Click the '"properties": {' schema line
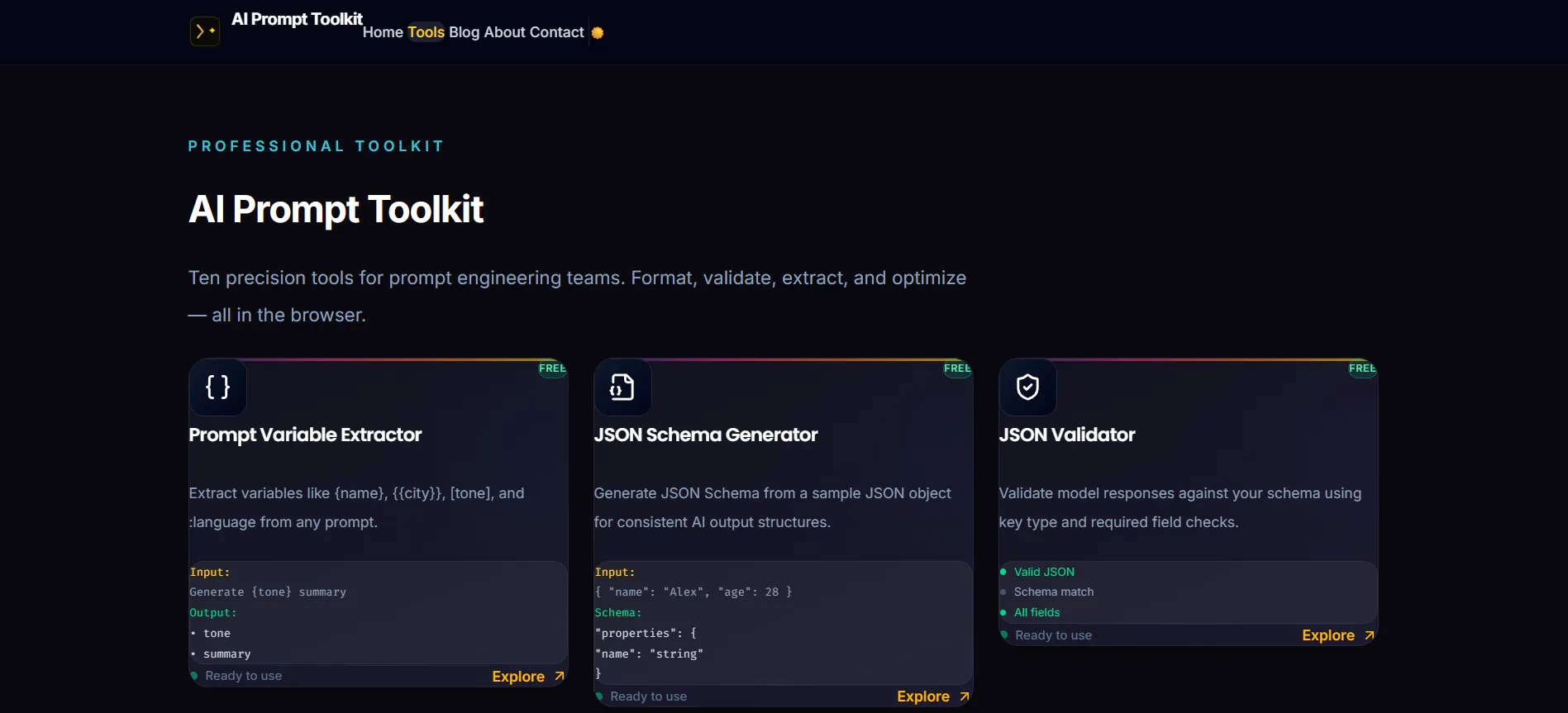The image size is (1568, 713). coord(646,633)
